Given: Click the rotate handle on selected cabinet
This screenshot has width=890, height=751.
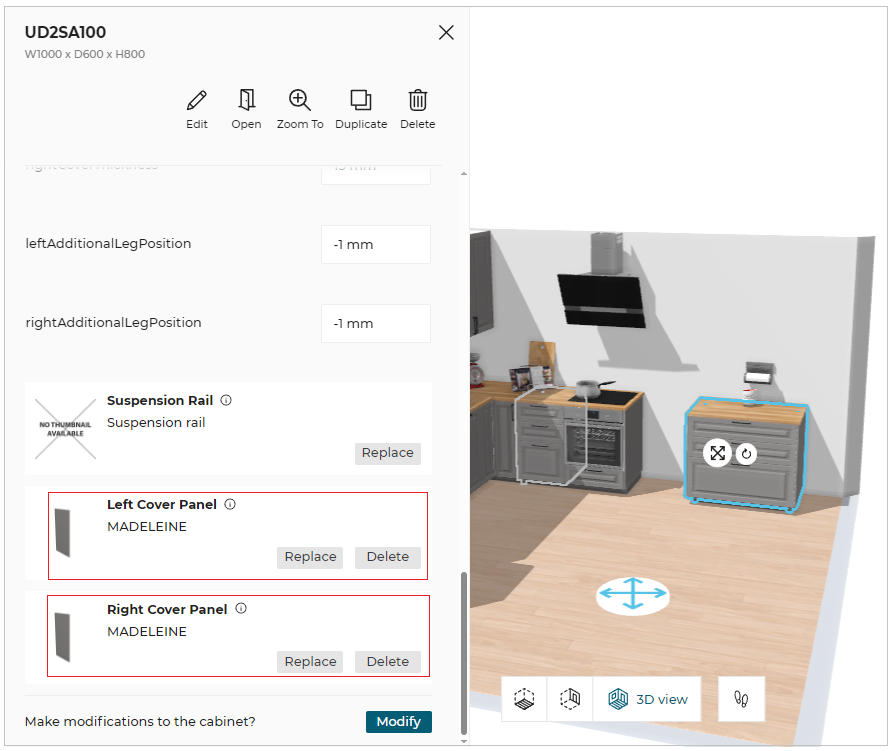Looking at the screenshot, I should (746, 453).
